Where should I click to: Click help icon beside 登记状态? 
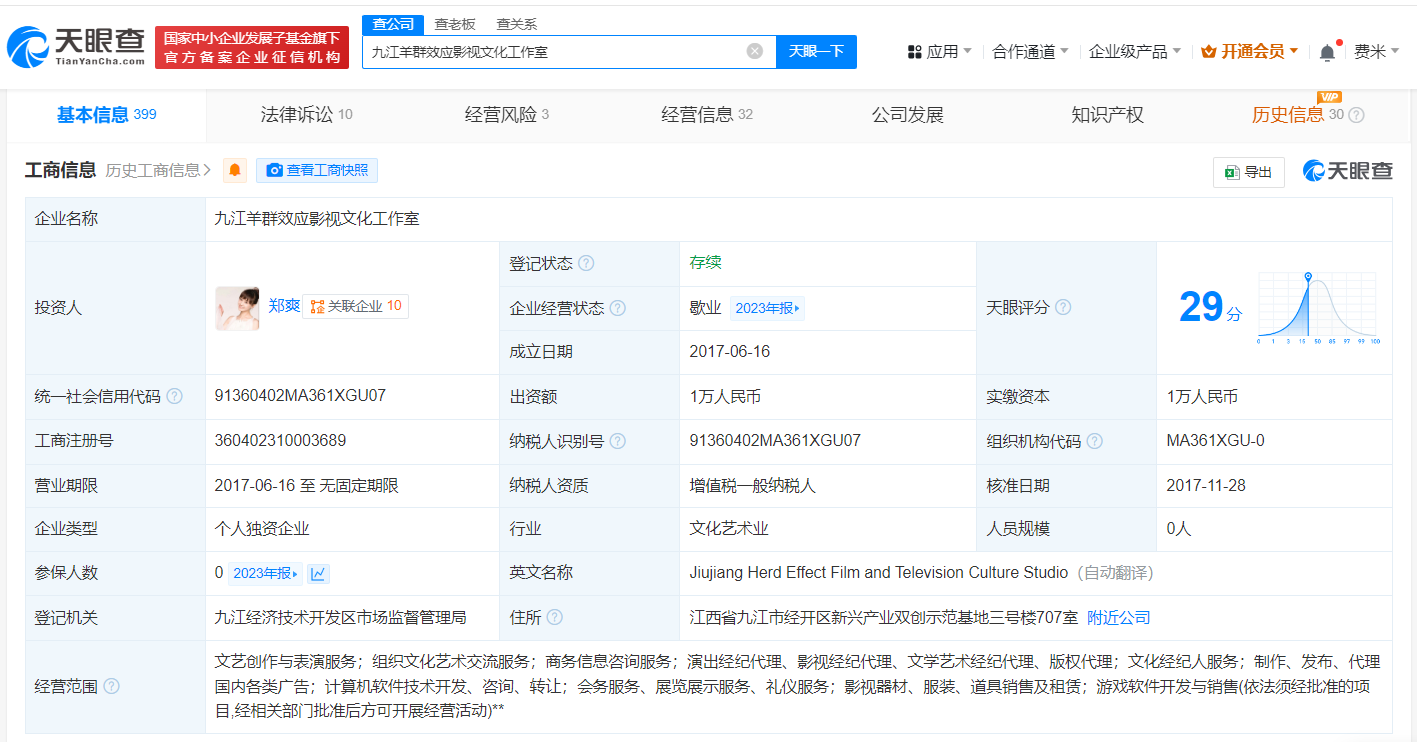586,264
